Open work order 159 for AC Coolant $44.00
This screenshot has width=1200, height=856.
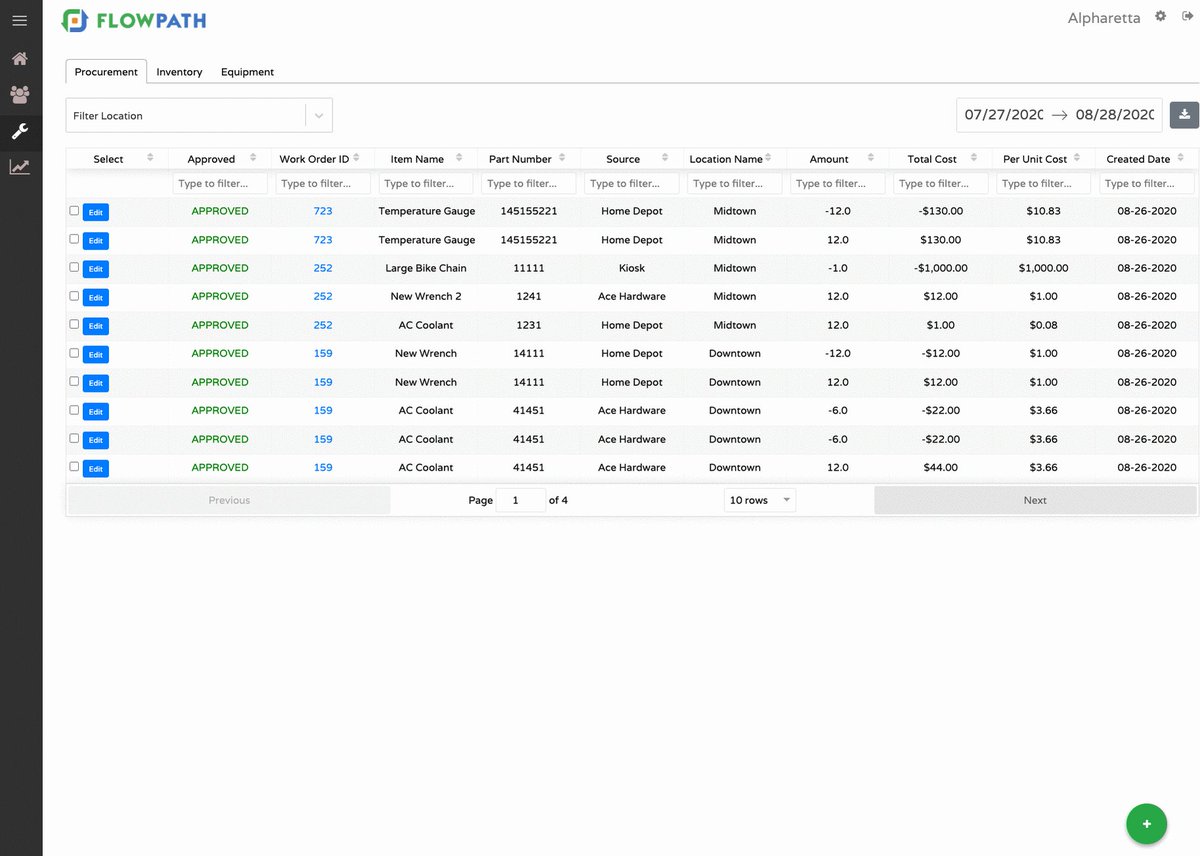tap(323, 467)
